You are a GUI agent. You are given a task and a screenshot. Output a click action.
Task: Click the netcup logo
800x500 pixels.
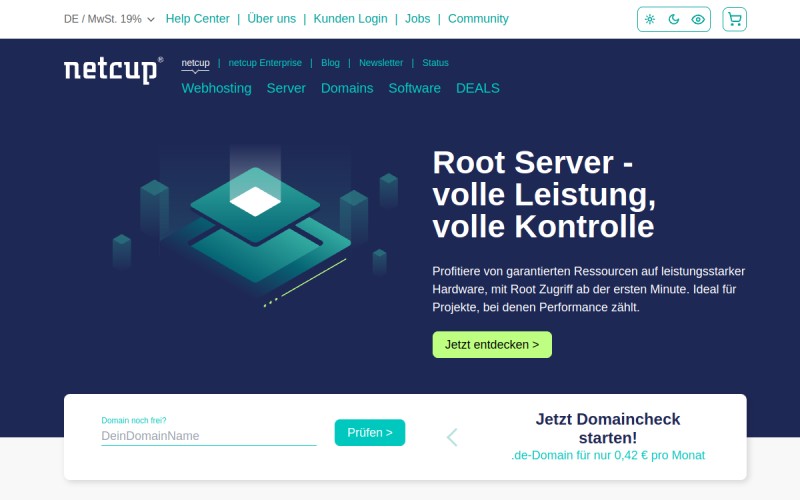(x=113, y=70)
